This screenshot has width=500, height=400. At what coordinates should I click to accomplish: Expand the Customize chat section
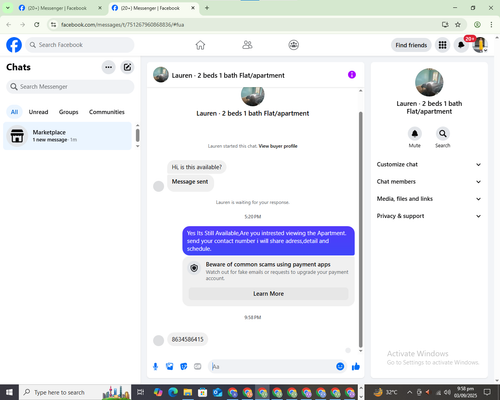429,164
